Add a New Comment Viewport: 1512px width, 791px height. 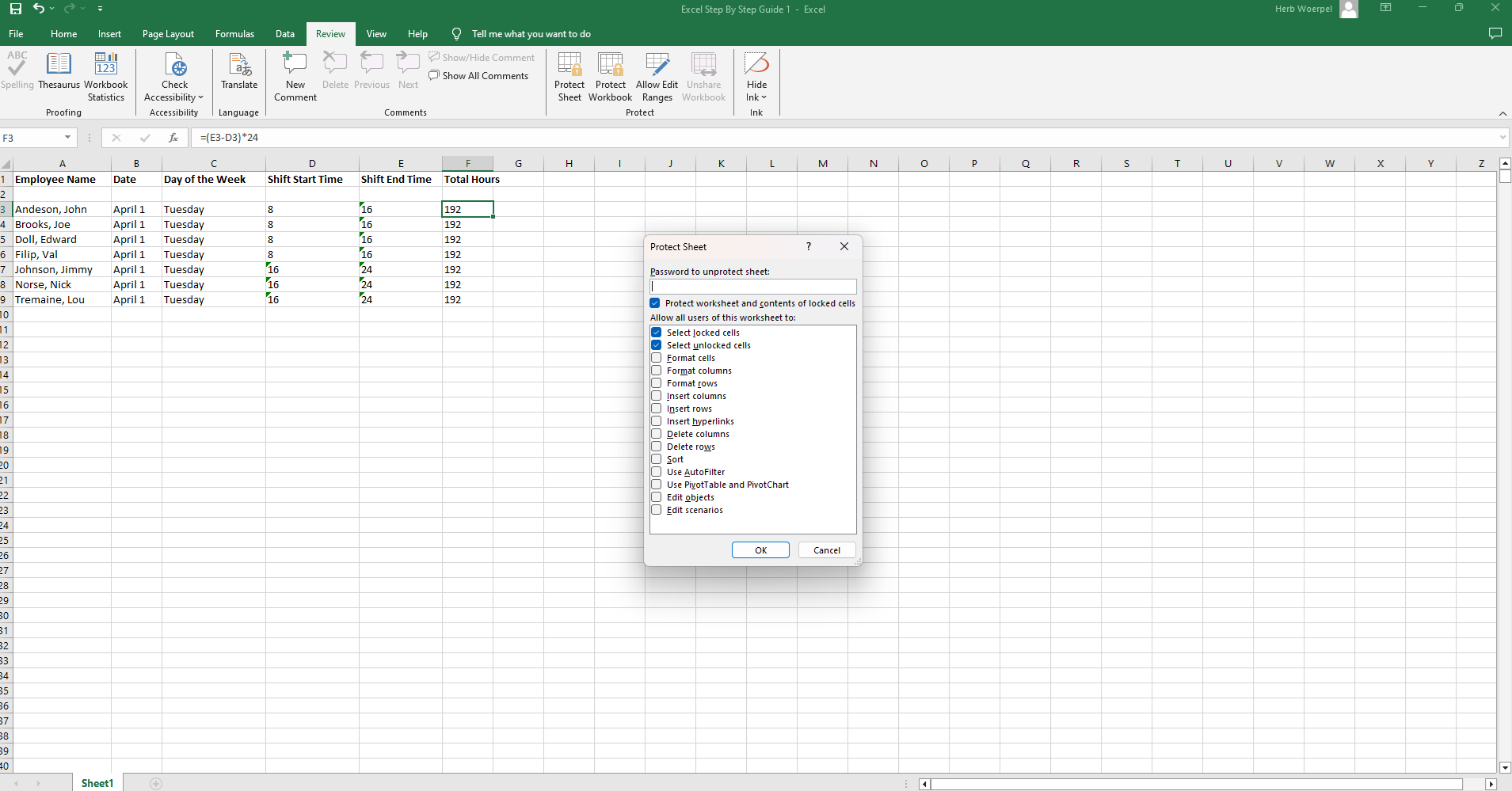pos(295,77)
